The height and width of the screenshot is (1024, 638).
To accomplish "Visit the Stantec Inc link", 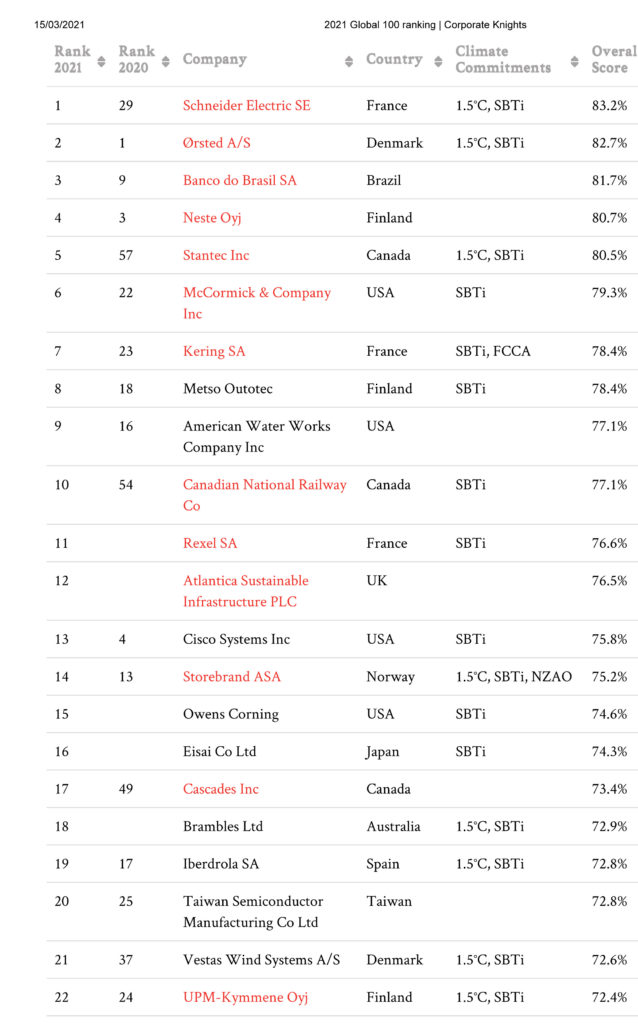I will [216, 255].
